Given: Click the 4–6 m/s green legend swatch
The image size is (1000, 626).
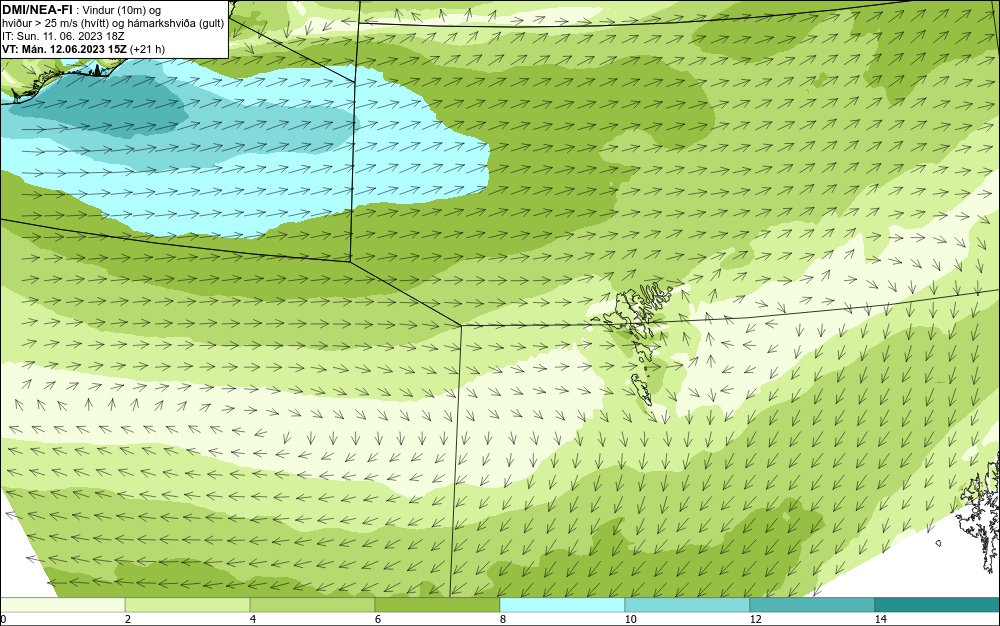Looking at the screenshot, I should click(x=312, y=605).
